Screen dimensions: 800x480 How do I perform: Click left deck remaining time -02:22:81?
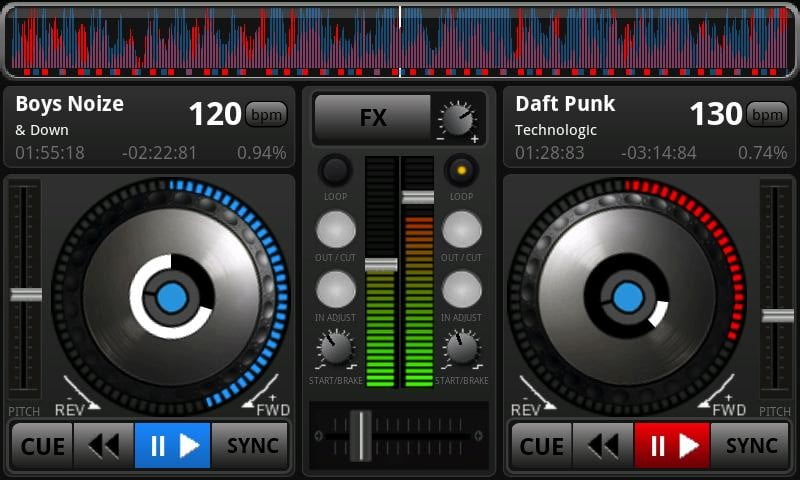(159, 153)
